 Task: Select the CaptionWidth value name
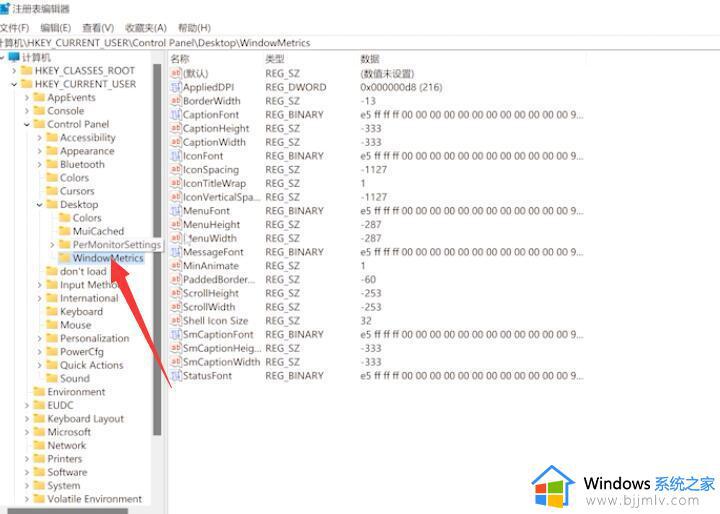[214, 142]
